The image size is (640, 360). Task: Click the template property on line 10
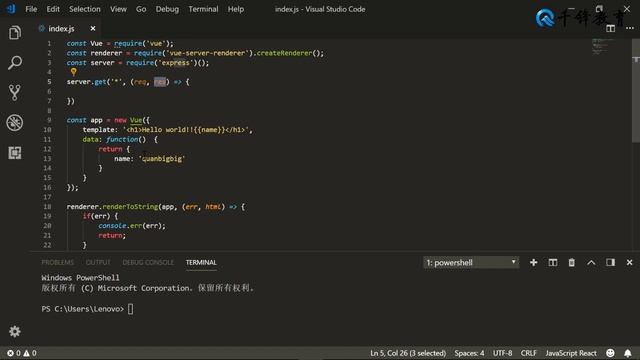pyautogui.click(x=98, y=130)
